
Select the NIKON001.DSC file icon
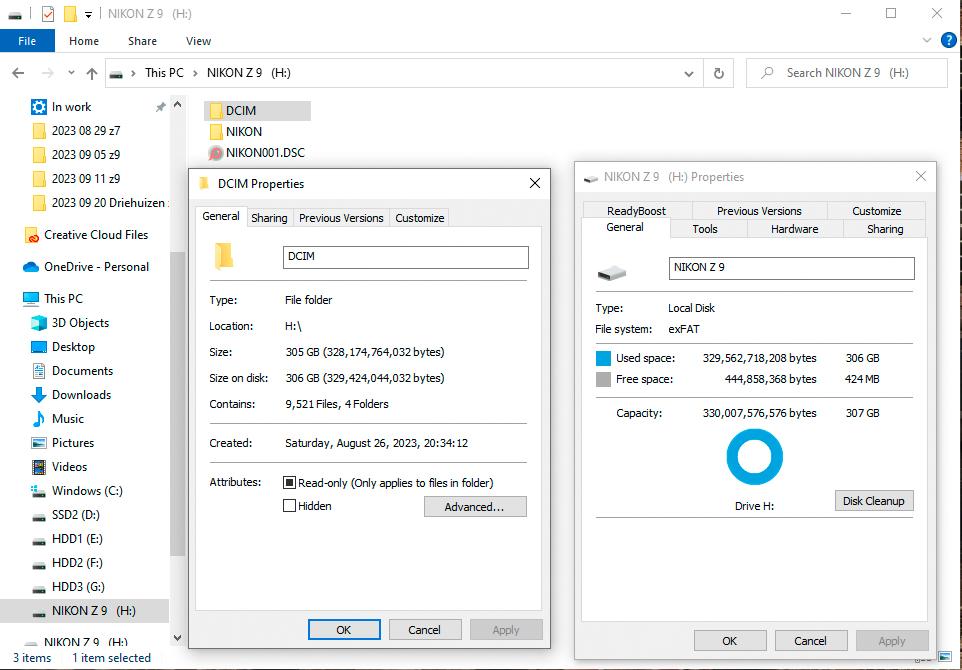215,153
